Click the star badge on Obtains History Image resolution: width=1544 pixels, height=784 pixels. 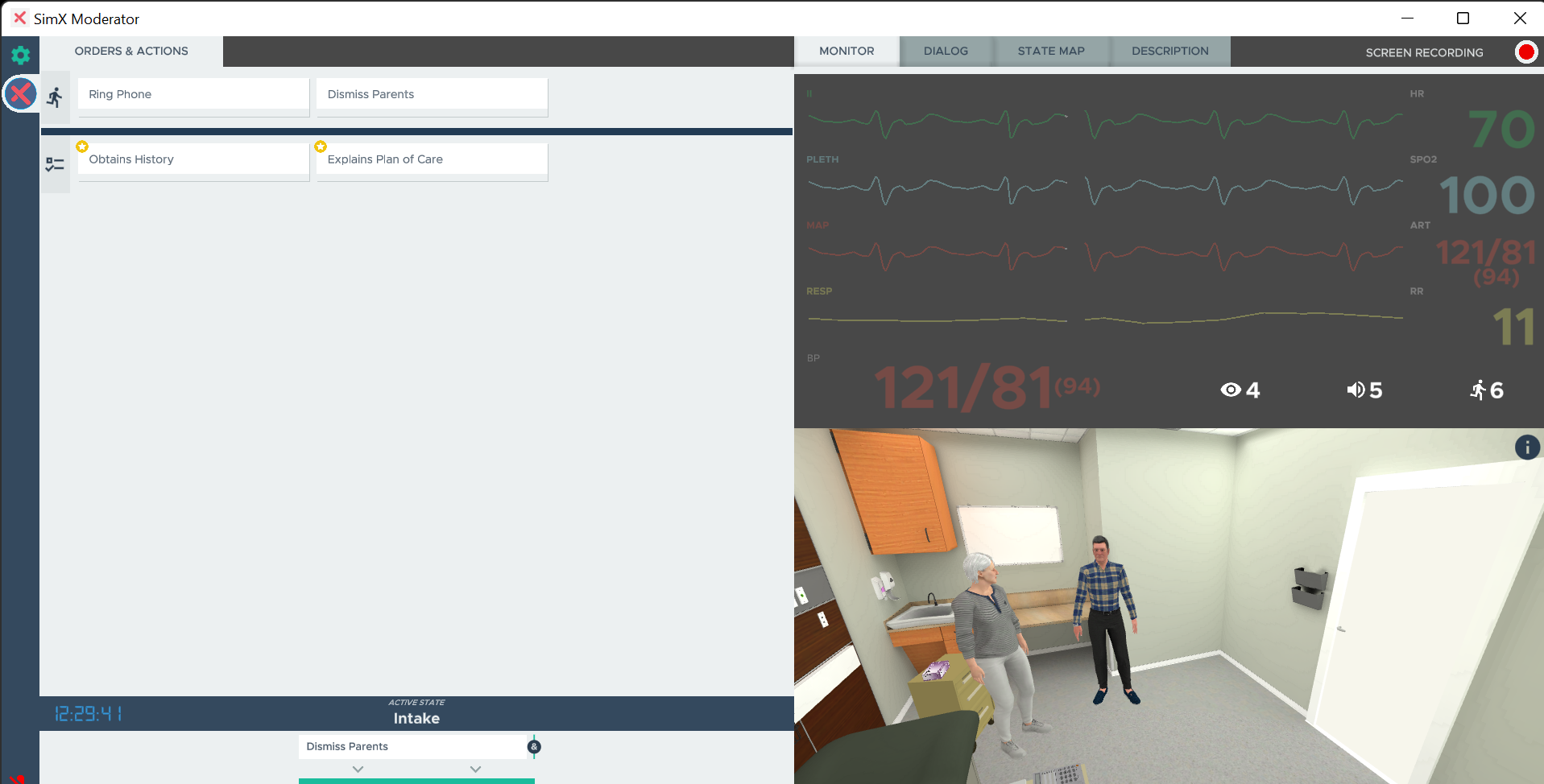(82, 146)
